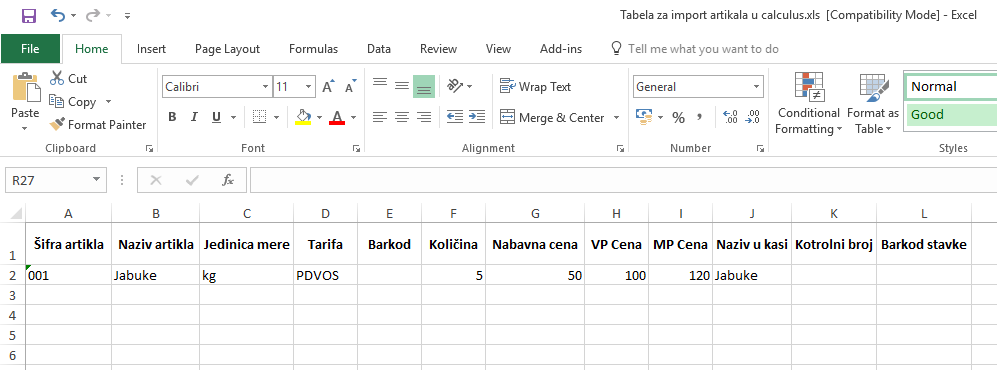This screenshot has width=997, height=370.
Task: Click the Increase Decimal icon
Action: point(731,117)
